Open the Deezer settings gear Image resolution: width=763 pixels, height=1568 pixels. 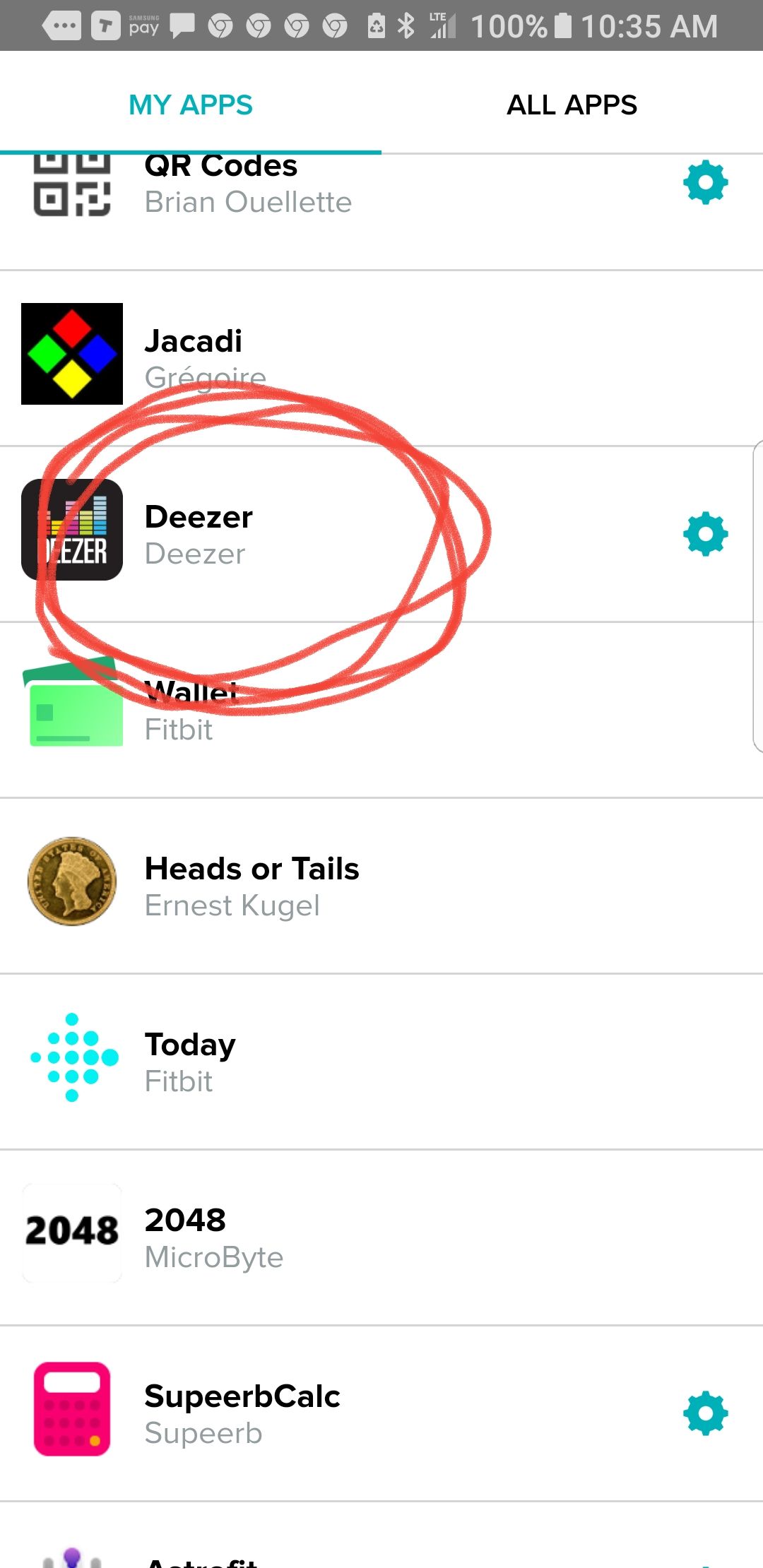(x=705, y=534)
